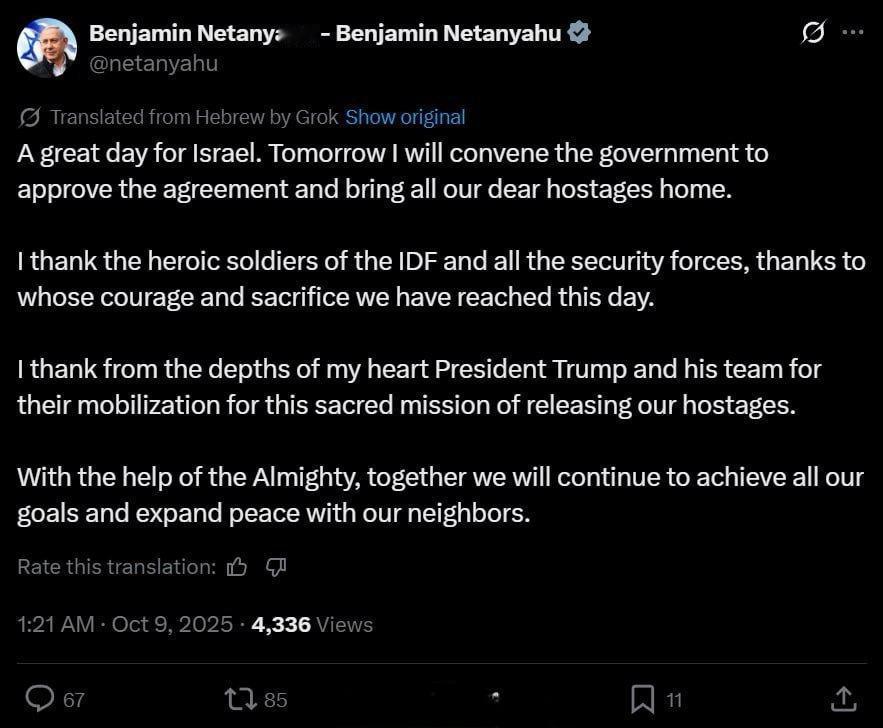Click the blue verified badge
Viewport: 883px width, 728px height.
579,33
